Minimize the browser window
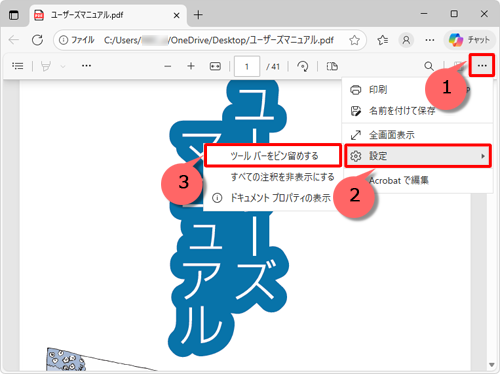 (x=424, y=14)
